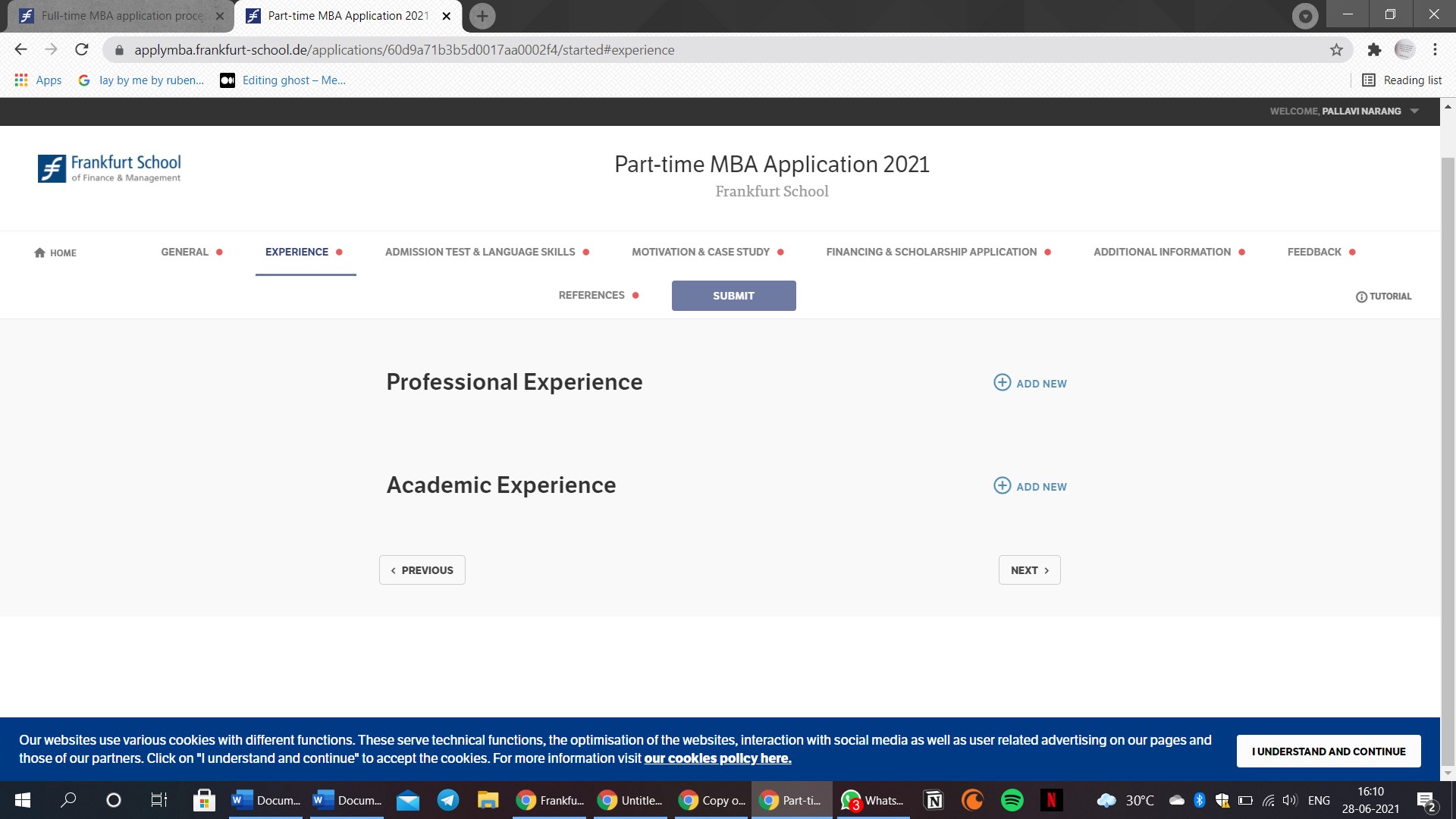
Task: Open the Reading list panel
Action: pyautogui.click(x=1401, y=80)
